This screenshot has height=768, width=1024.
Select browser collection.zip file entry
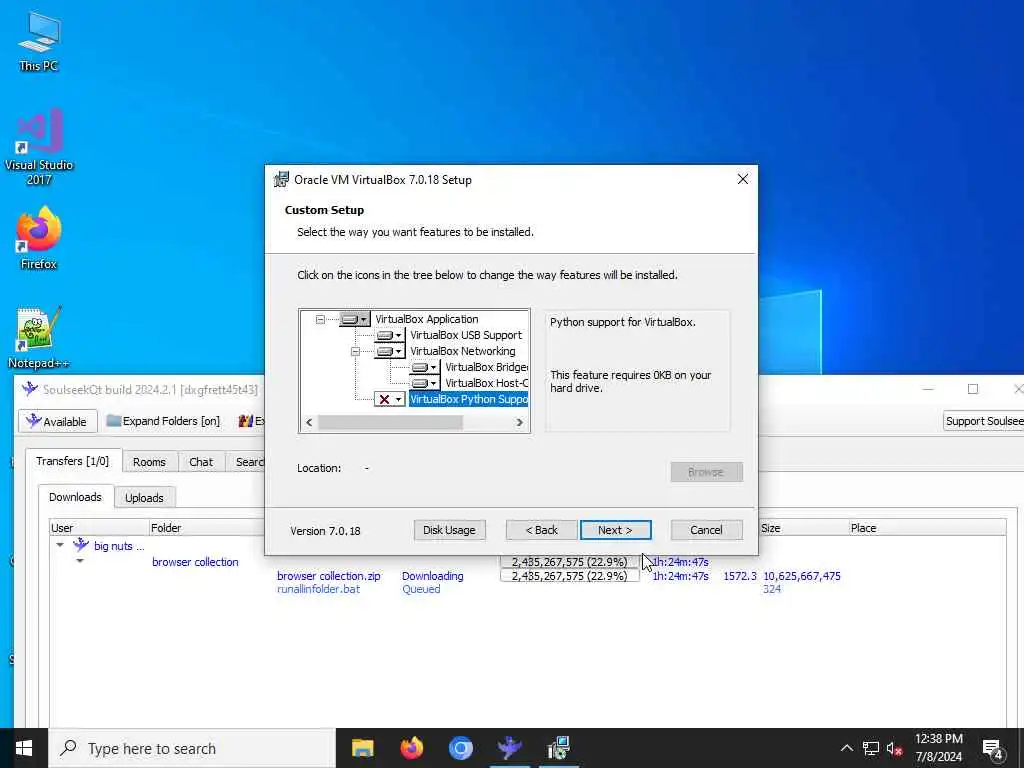(328, 576)
